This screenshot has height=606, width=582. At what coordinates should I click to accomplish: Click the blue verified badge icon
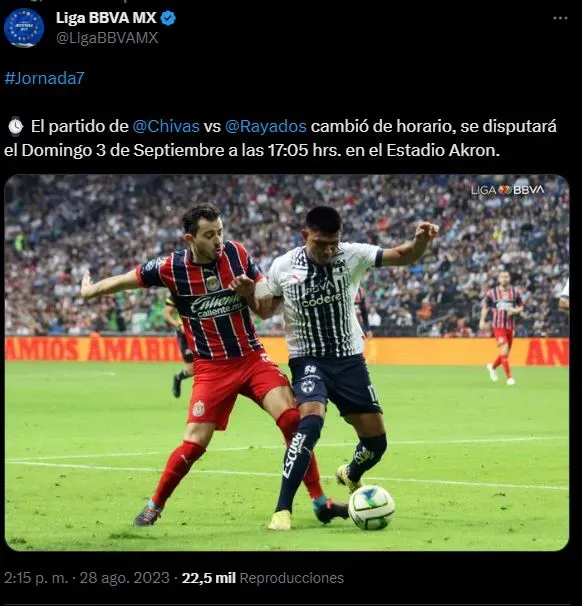168,18
